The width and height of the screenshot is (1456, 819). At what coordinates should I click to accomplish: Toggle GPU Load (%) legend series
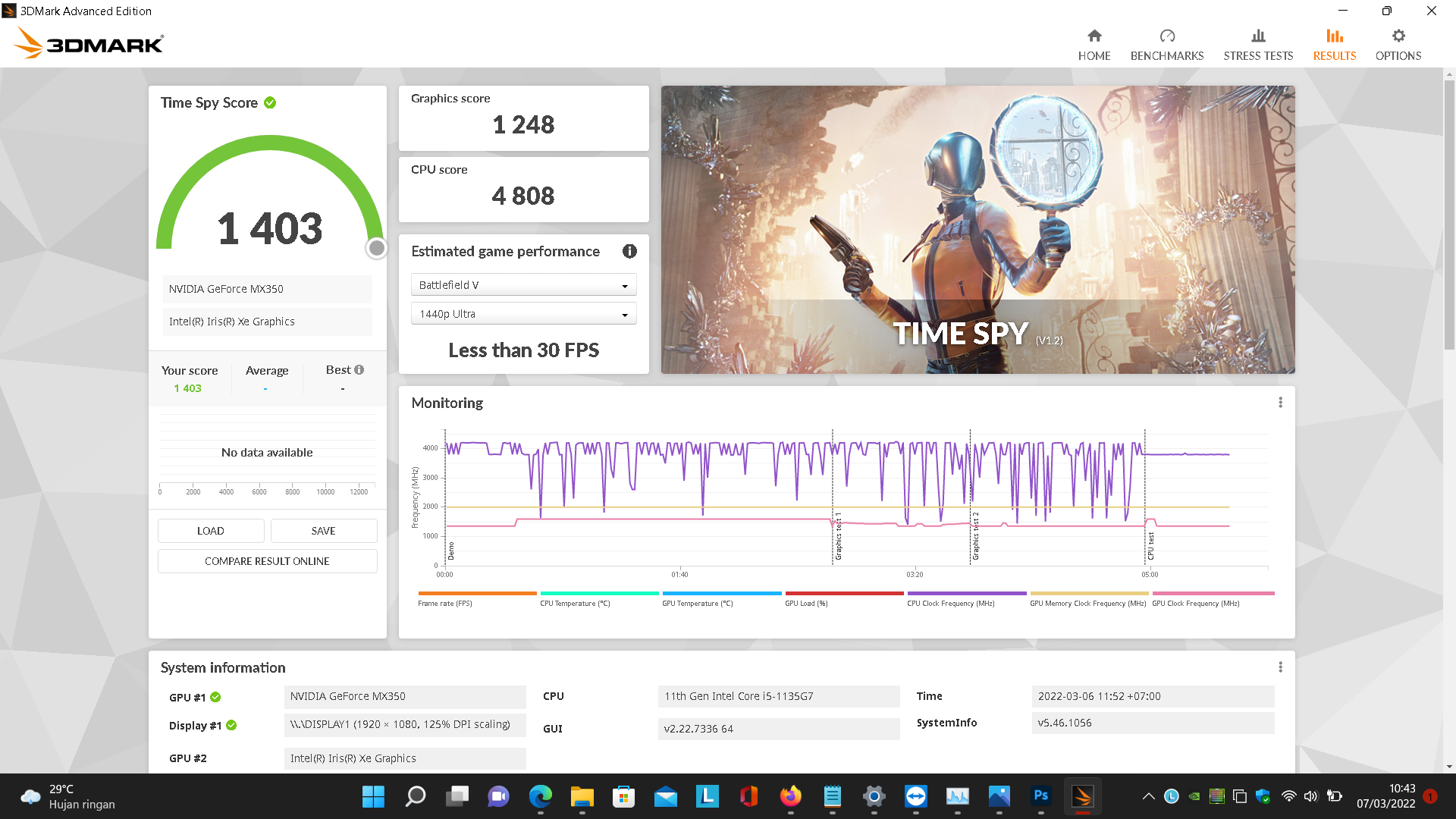pyautogui.click(x=844, y=599)
